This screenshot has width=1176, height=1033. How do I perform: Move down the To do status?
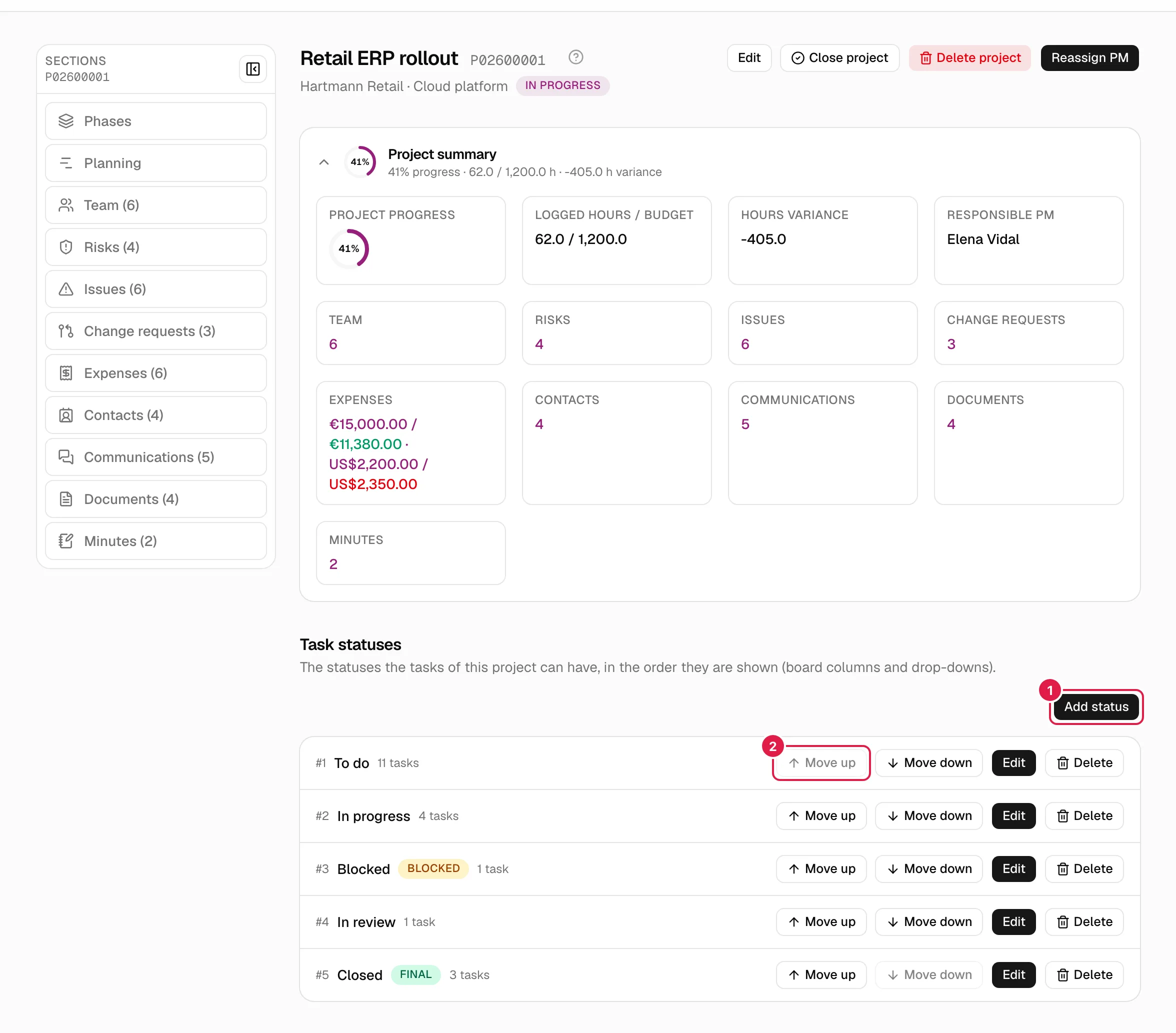pyautogui.click(x=929, y=763)
